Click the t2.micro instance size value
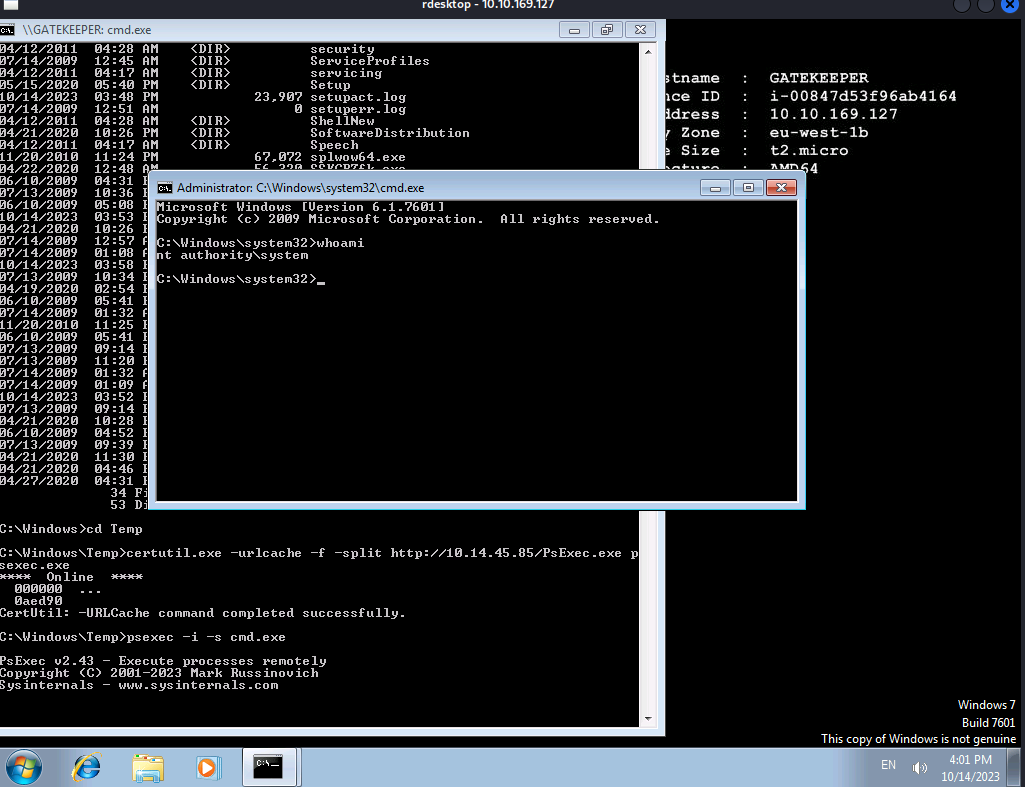This screenshot has width=1025, height=787. [x=809, y=150]
